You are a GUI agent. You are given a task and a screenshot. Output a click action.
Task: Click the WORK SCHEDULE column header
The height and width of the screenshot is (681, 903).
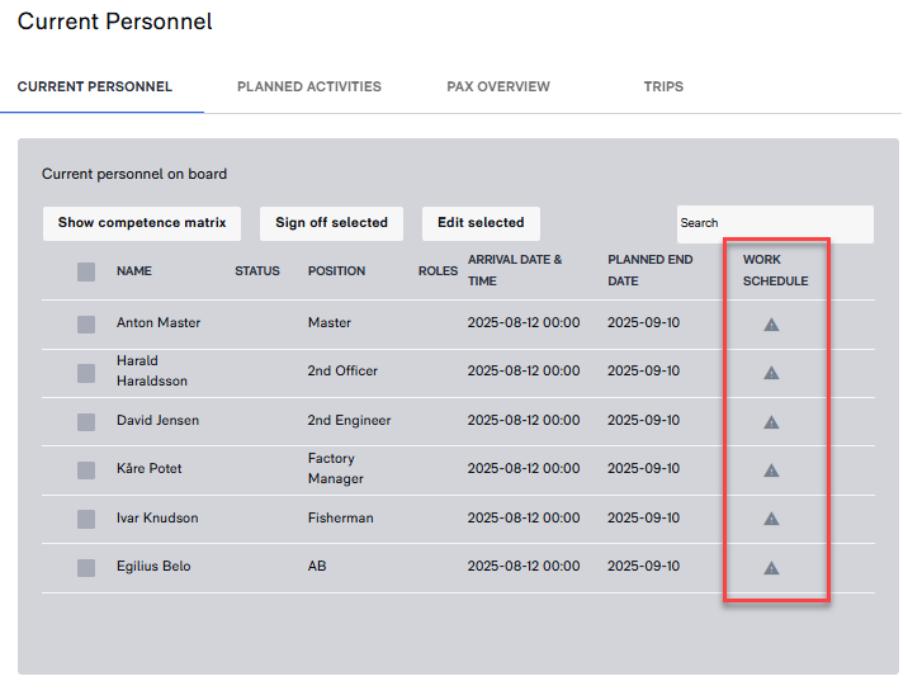pyautogui.click(x=775, y=271)
